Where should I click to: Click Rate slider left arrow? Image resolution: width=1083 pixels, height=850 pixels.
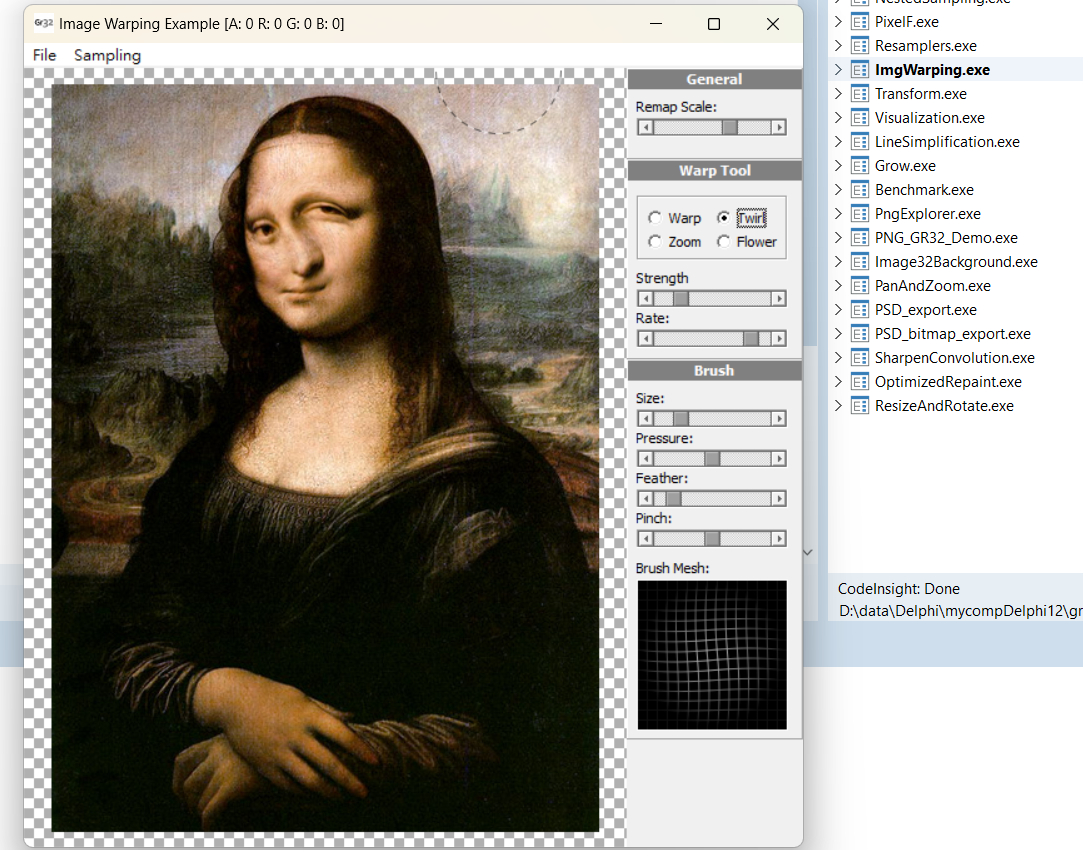pyautogui.click(x=645, y=338)
